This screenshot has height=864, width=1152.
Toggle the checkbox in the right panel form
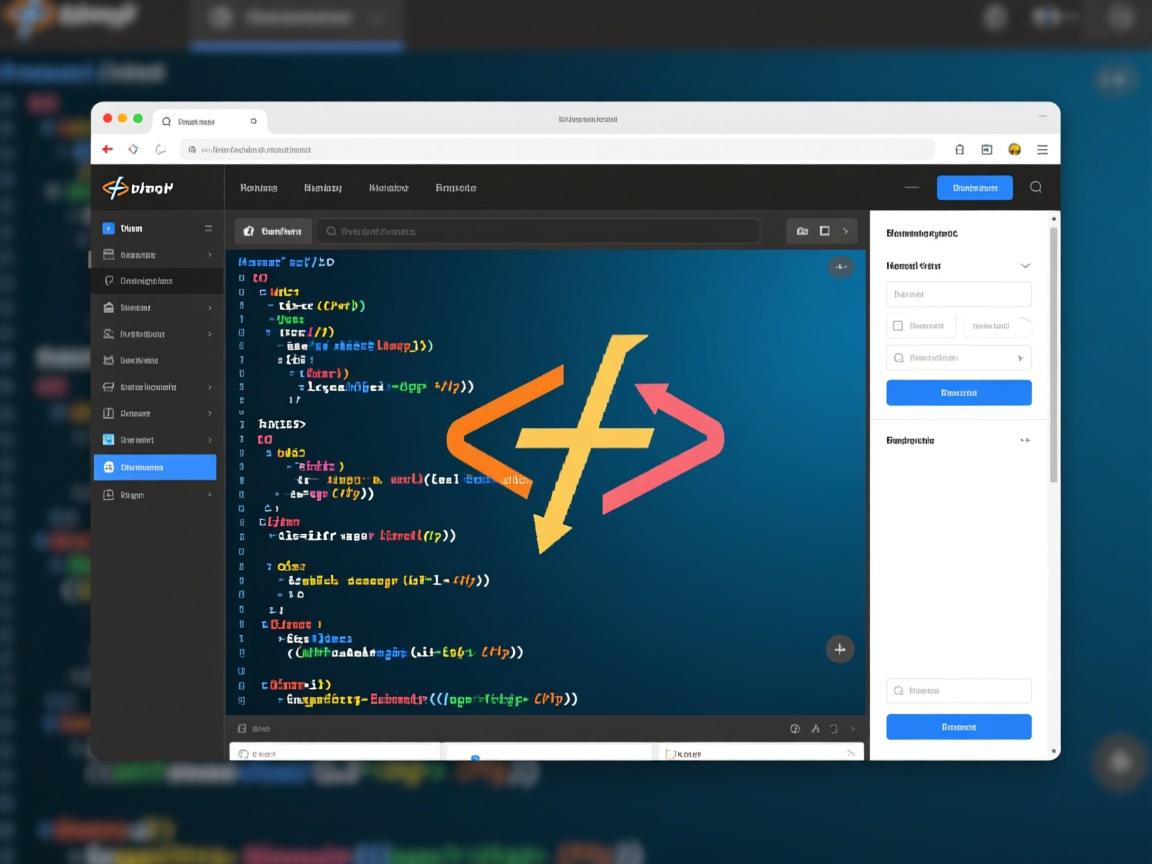pyautogui.click(x=898, y=326)
